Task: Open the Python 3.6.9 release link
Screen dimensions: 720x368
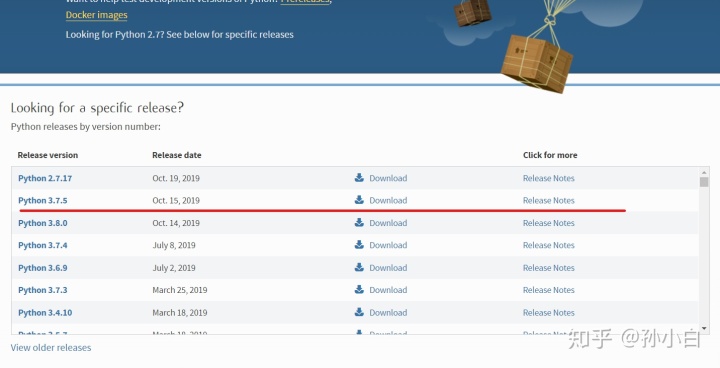Action: (x=43, y=268)
